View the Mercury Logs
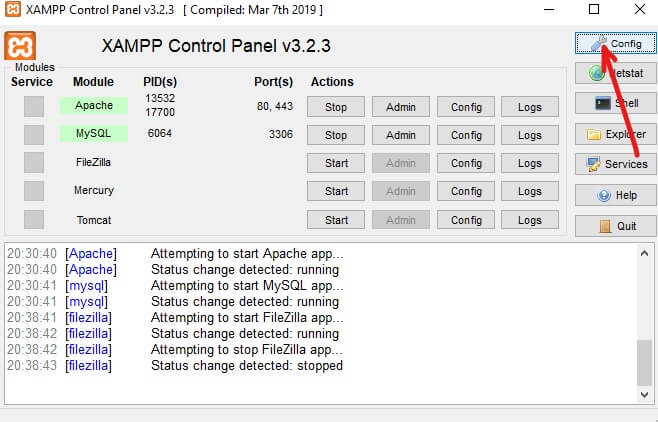Screen dimensions: 658x422 [x=529, y=191]
